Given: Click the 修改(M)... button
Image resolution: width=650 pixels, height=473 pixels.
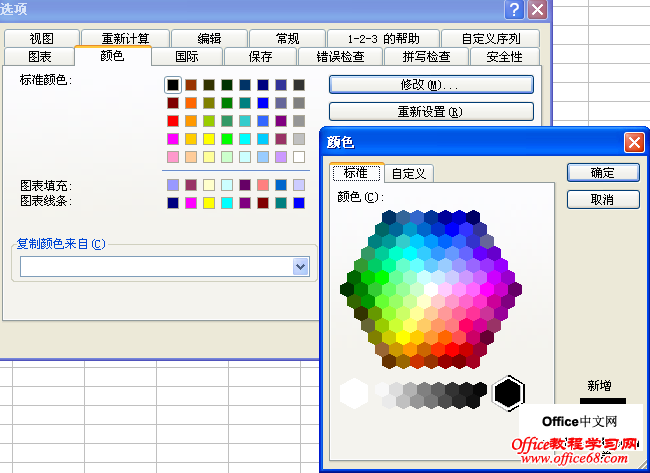Looking at the screenshot, I should 431,85.
